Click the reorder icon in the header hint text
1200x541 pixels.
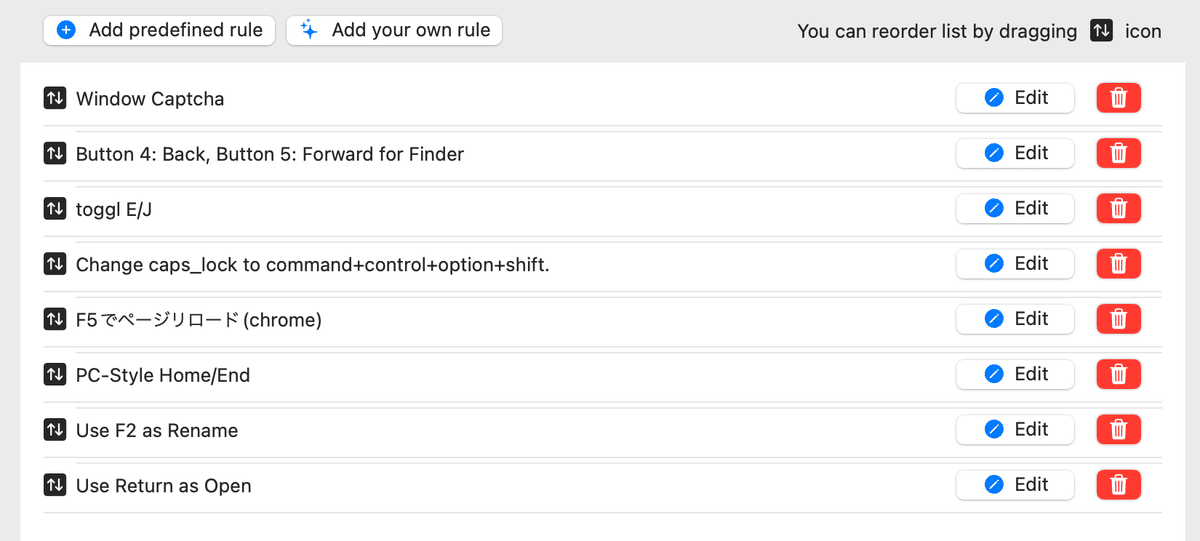(x=1101, y=31)
